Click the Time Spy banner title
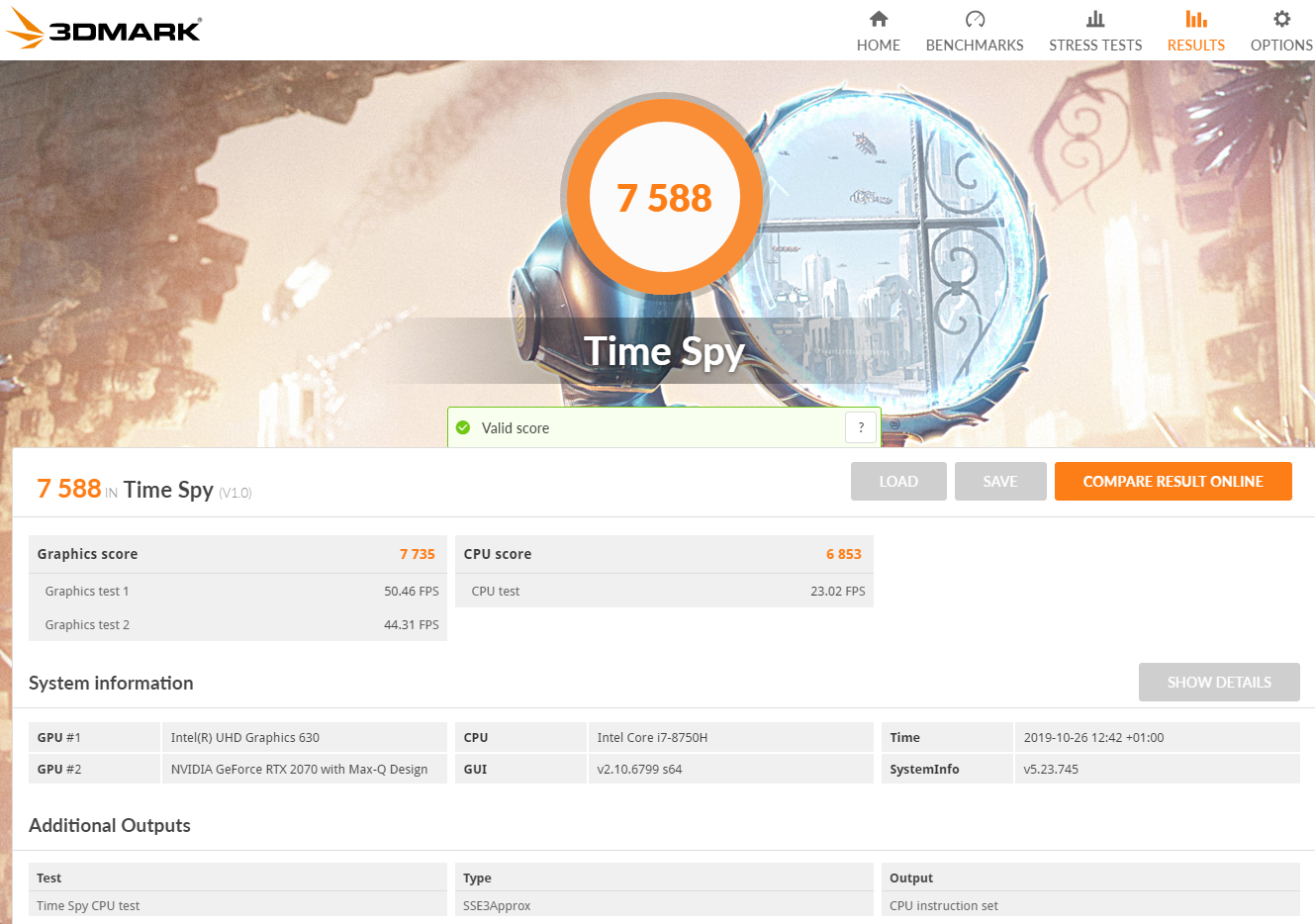This screenshot has height=924, width=1315. pyautogui.click(x=664, y=351)
